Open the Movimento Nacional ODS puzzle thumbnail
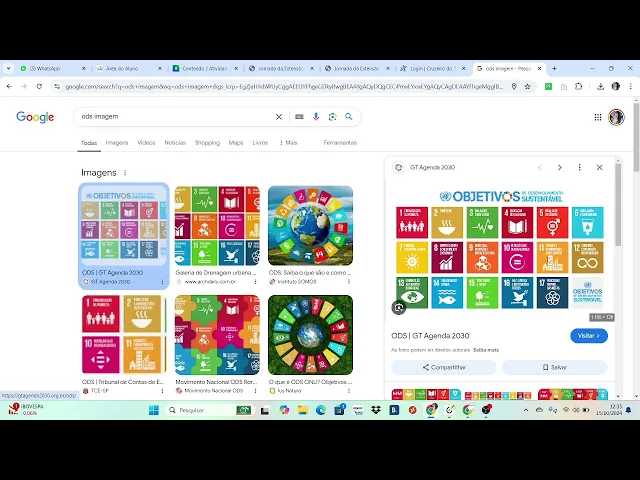The height and width of the screenshot is (480, 640). [217, 335]
